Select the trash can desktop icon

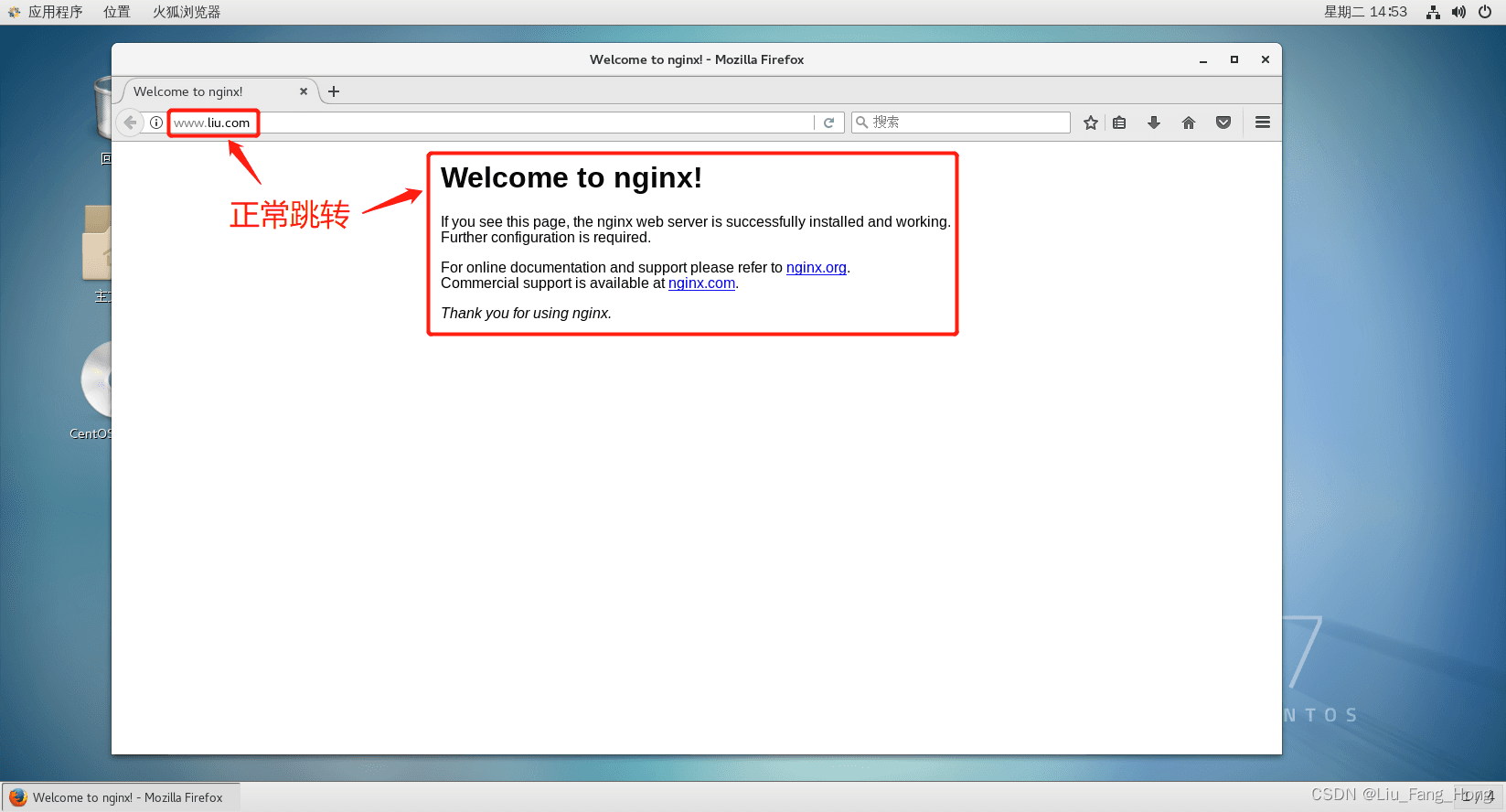[x=102, y=108]
